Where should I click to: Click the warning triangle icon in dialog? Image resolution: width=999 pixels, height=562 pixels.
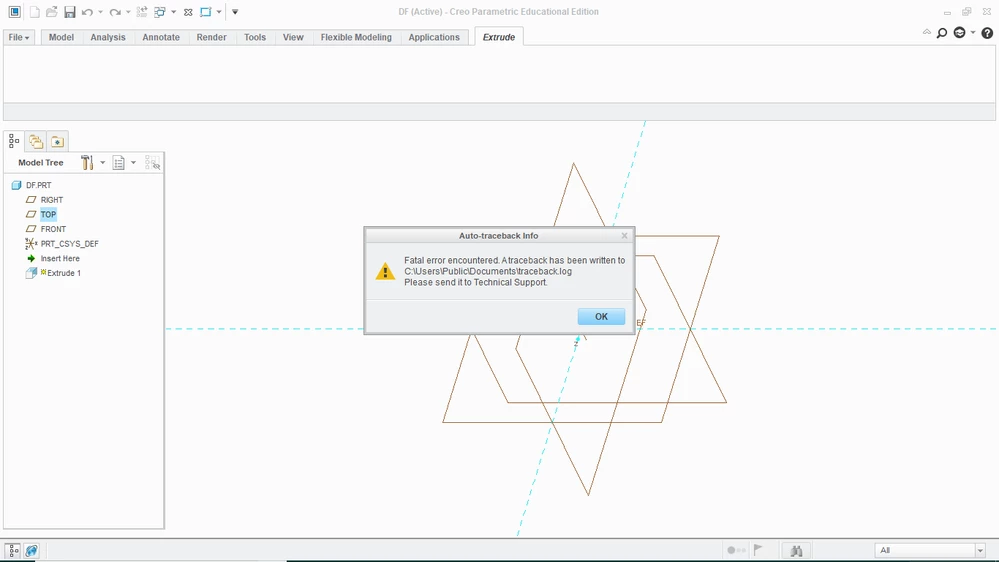(x=385, y=271)
